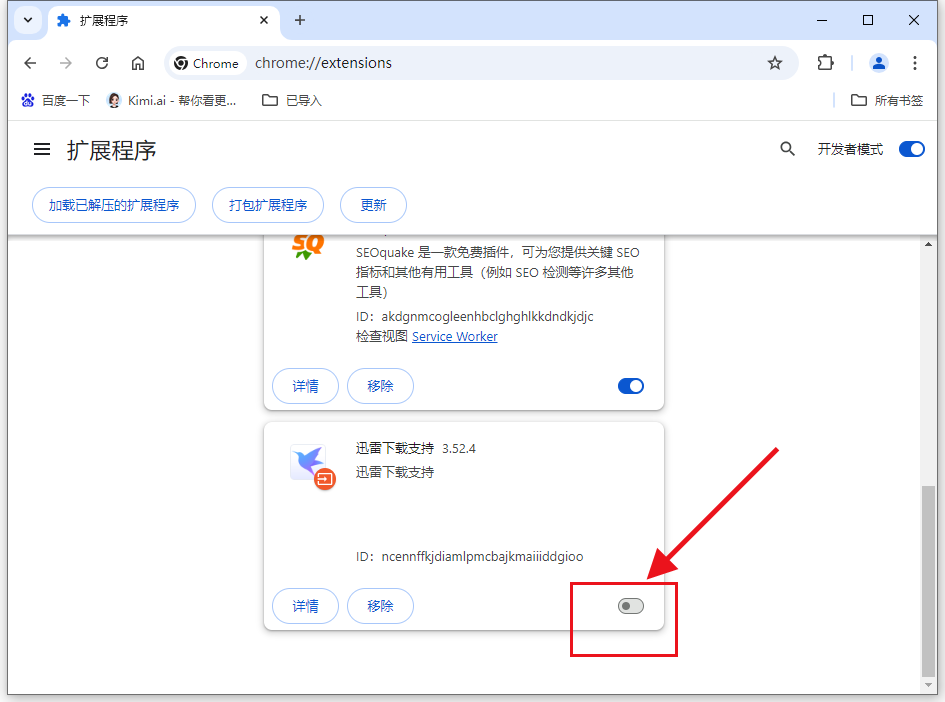The width and height of the screenshot is (945, 702).
Task: Click the 迅雷下载支持 extension icon
Action: [x=312, y=466]
